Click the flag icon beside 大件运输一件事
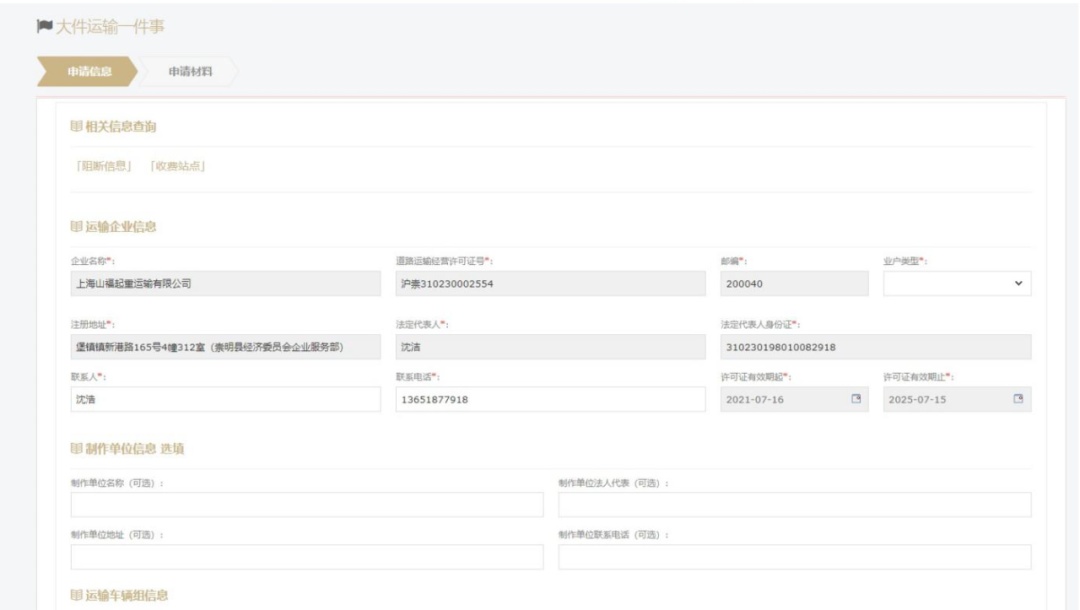Image resolution: width=1080 pixels, height=610 pixels. pyautogui.click(x=43, y=26)
